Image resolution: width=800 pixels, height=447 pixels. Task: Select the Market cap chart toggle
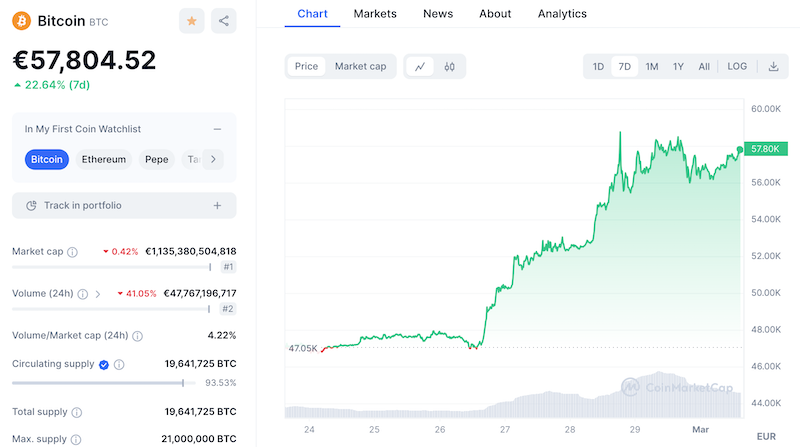360,66
